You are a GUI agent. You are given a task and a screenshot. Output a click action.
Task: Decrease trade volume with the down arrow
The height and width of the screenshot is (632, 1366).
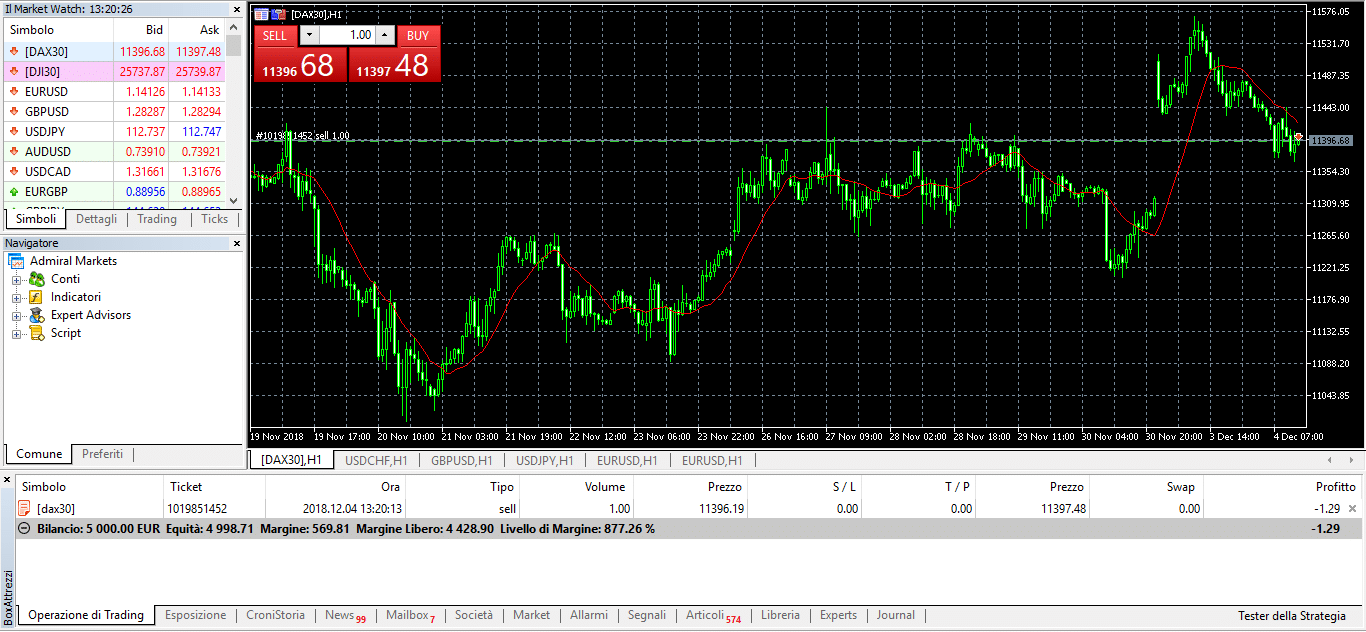[309, 35]
